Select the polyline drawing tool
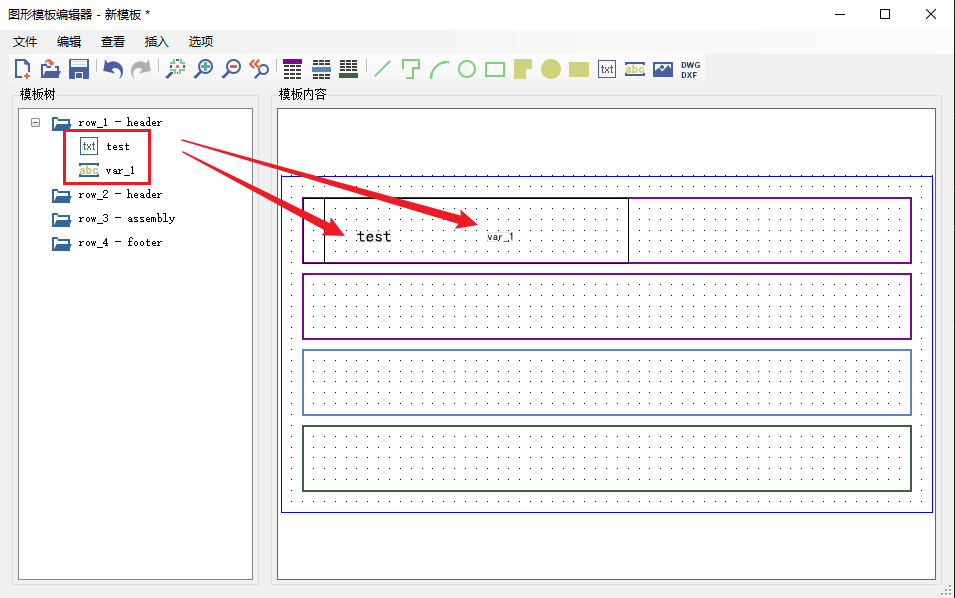 click(411, 69)
